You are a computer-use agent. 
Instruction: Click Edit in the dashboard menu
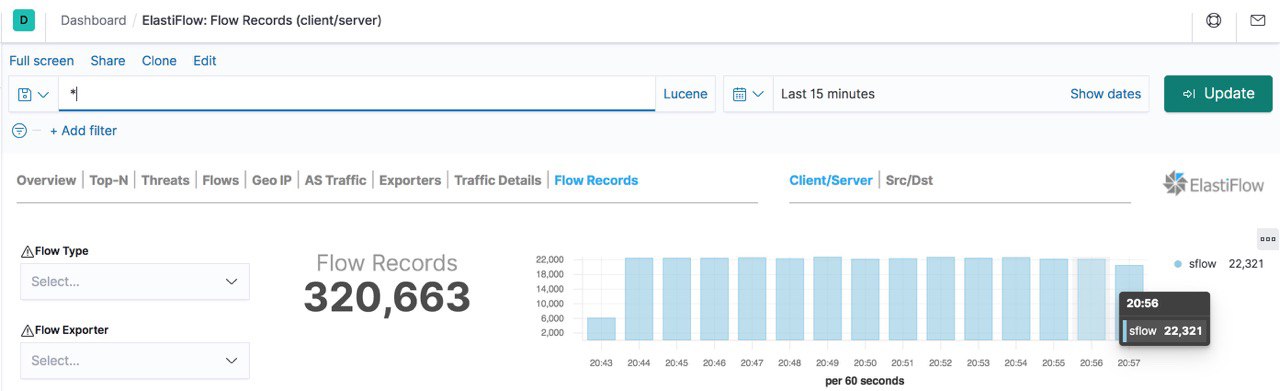(x=205, y=61)
